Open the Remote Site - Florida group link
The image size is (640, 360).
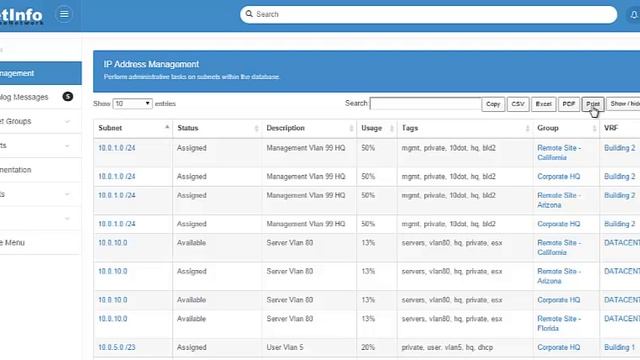559,323
